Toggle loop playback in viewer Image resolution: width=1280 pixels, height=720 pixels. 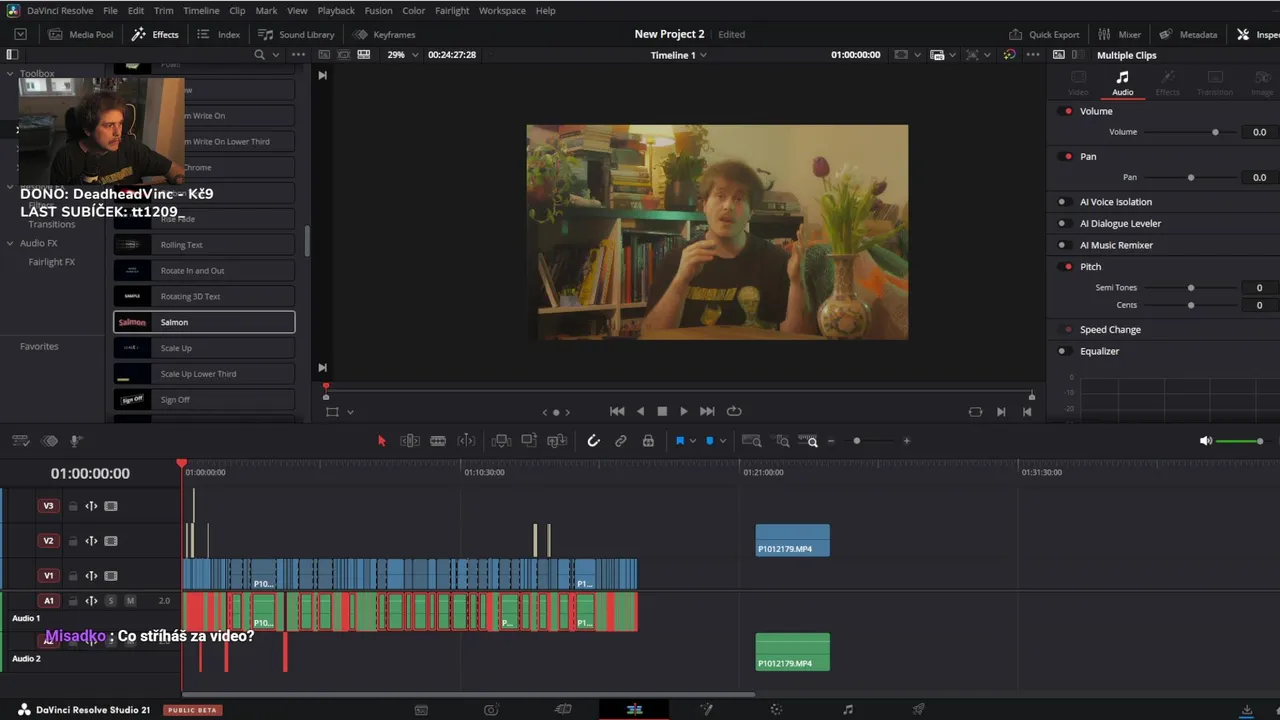pyautogui.click(x=734, y=411)
